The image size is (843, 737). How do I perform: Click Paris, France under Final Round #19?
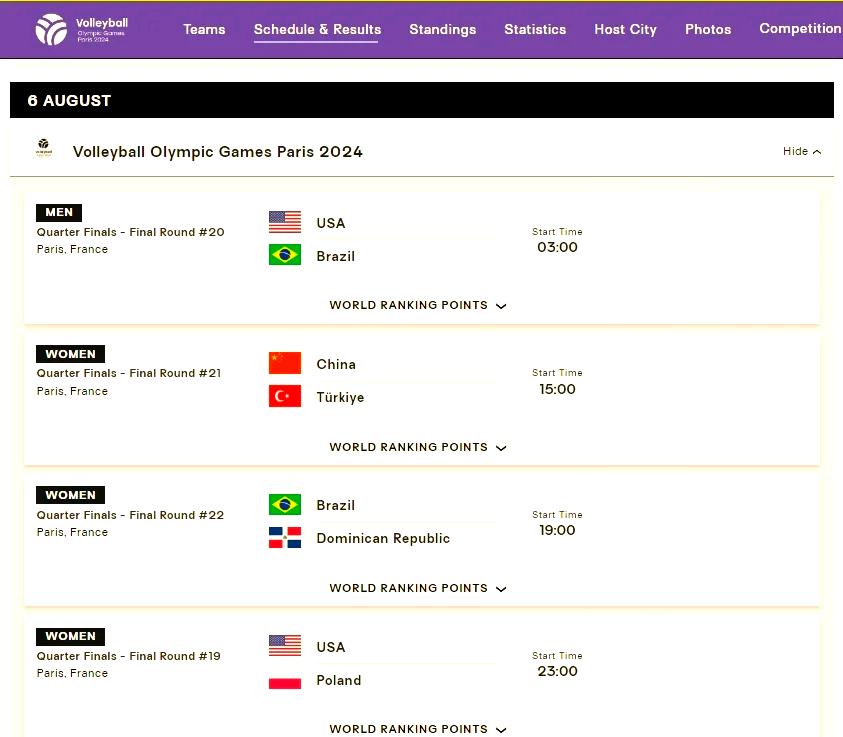(72, 673)
